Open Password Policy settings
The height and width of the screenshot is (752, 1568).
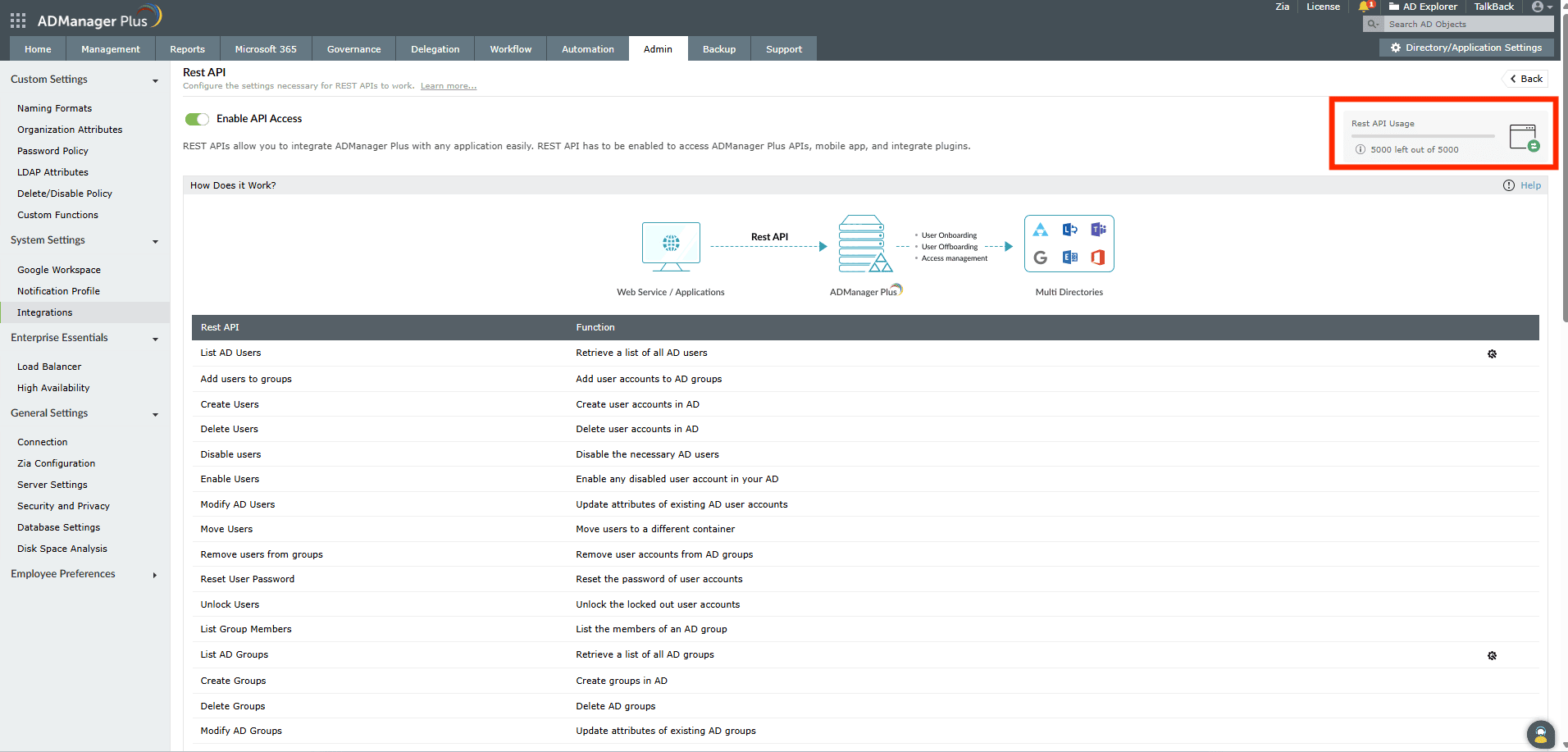pos(52,151)
